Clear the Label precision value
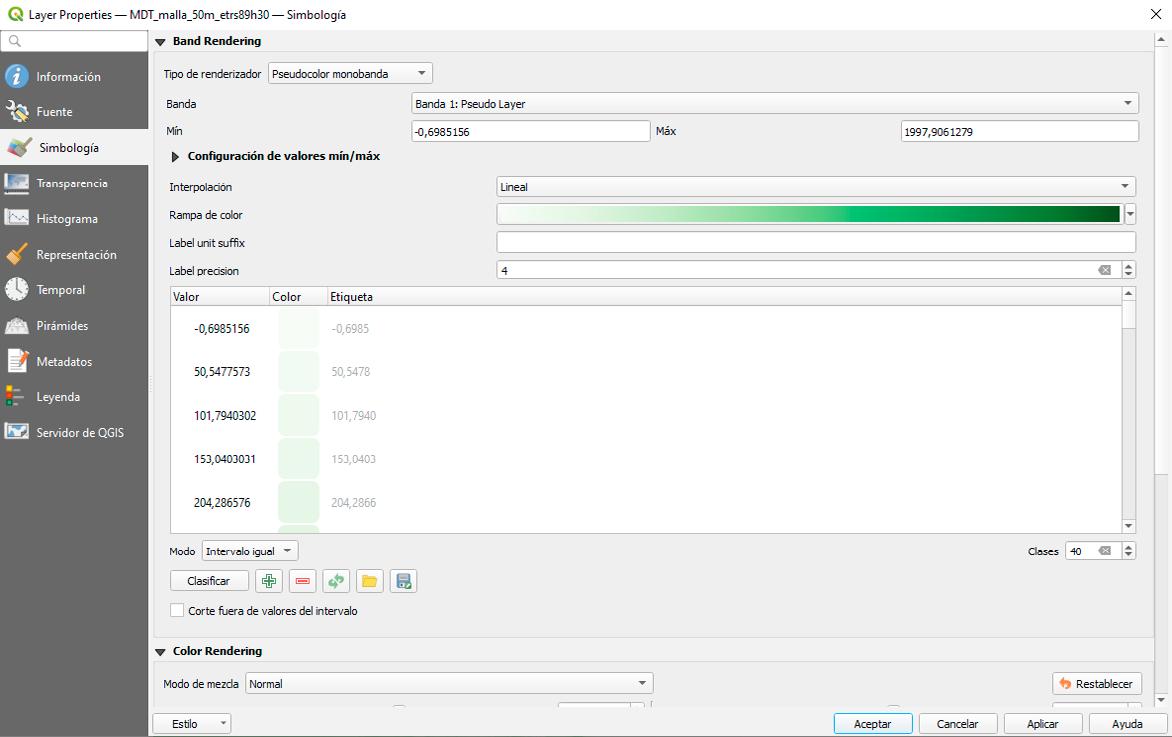 pyautogui.click(x=1105, y=270)
